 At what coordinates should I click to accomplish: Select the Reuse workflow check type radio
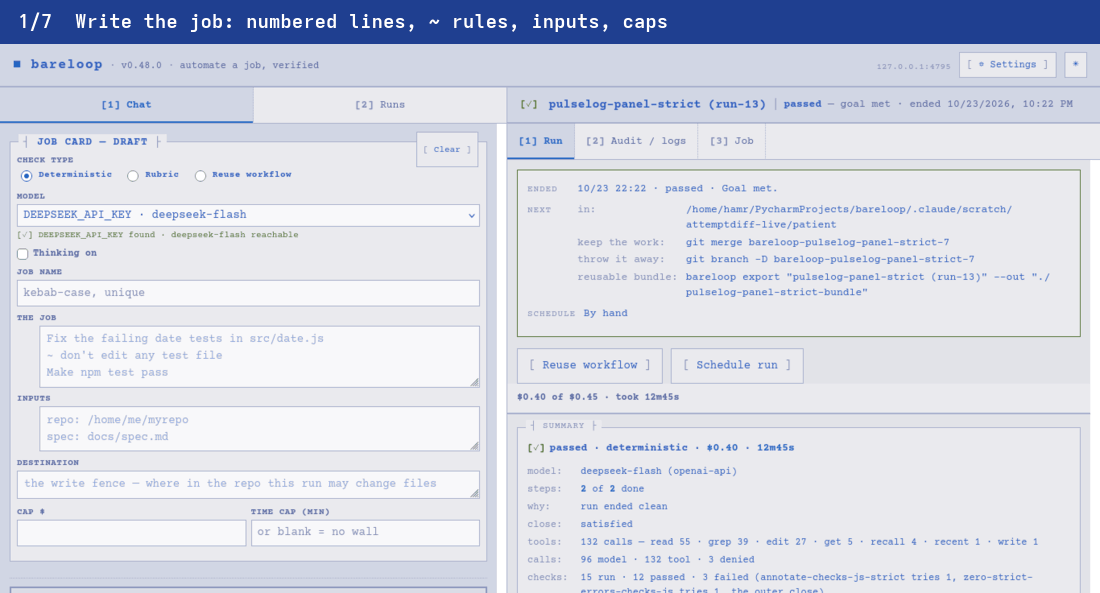[x=201, y=175]
